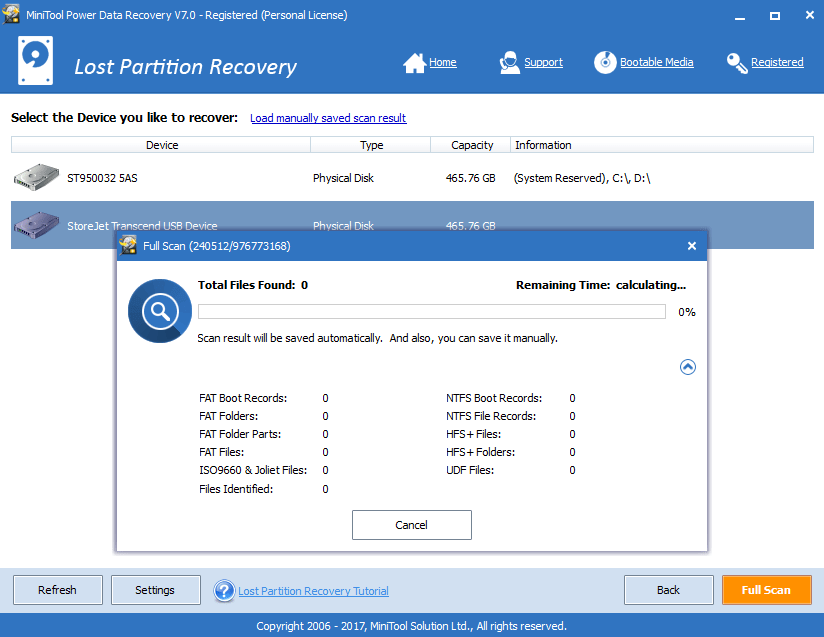Click the blue magnifier scan icon in dialog
Screen dimensions: 824x637
[159, 311]
